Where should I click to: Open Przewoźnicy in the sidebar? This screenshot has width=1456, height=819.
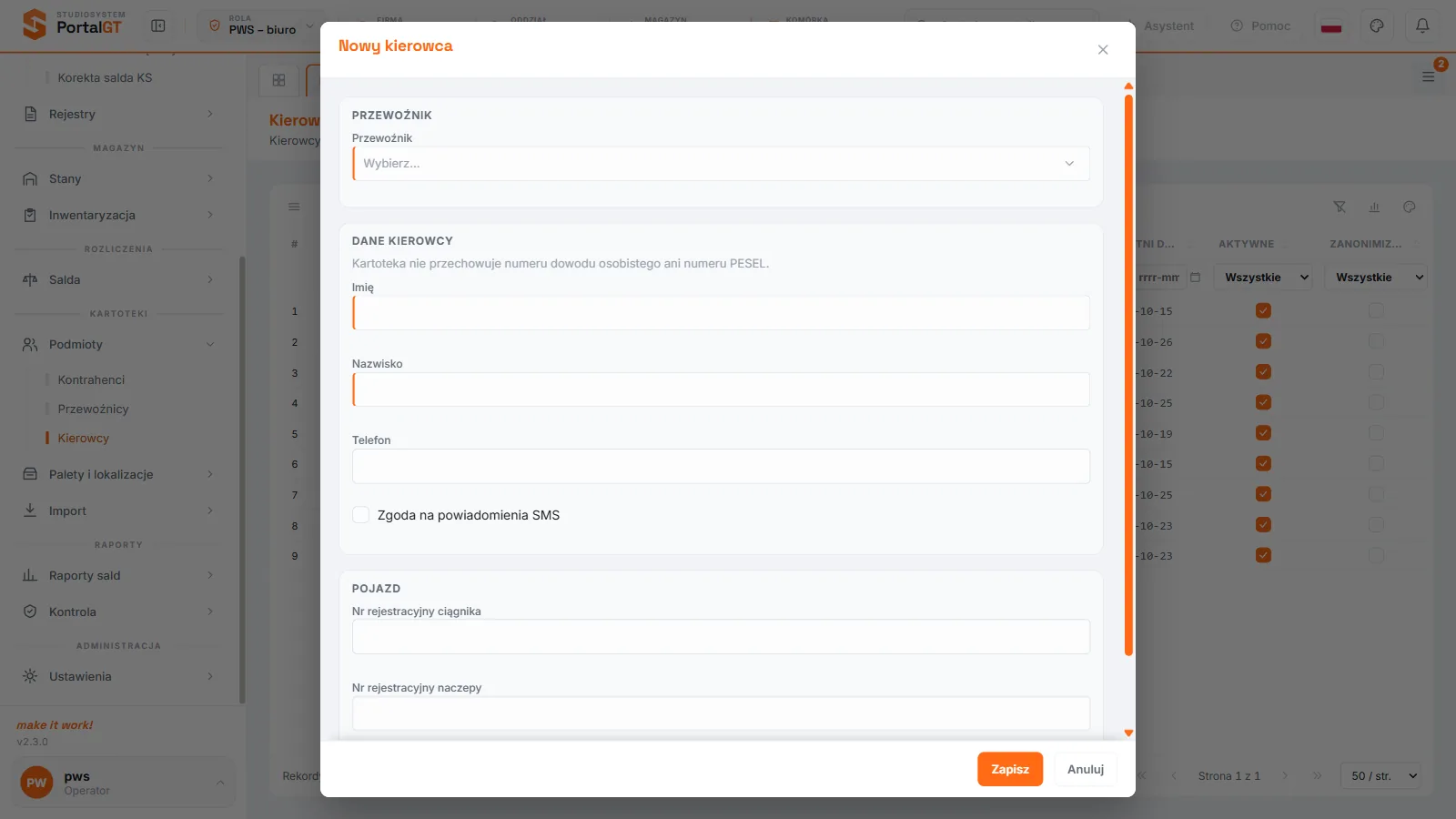click(x=93, y=409)
